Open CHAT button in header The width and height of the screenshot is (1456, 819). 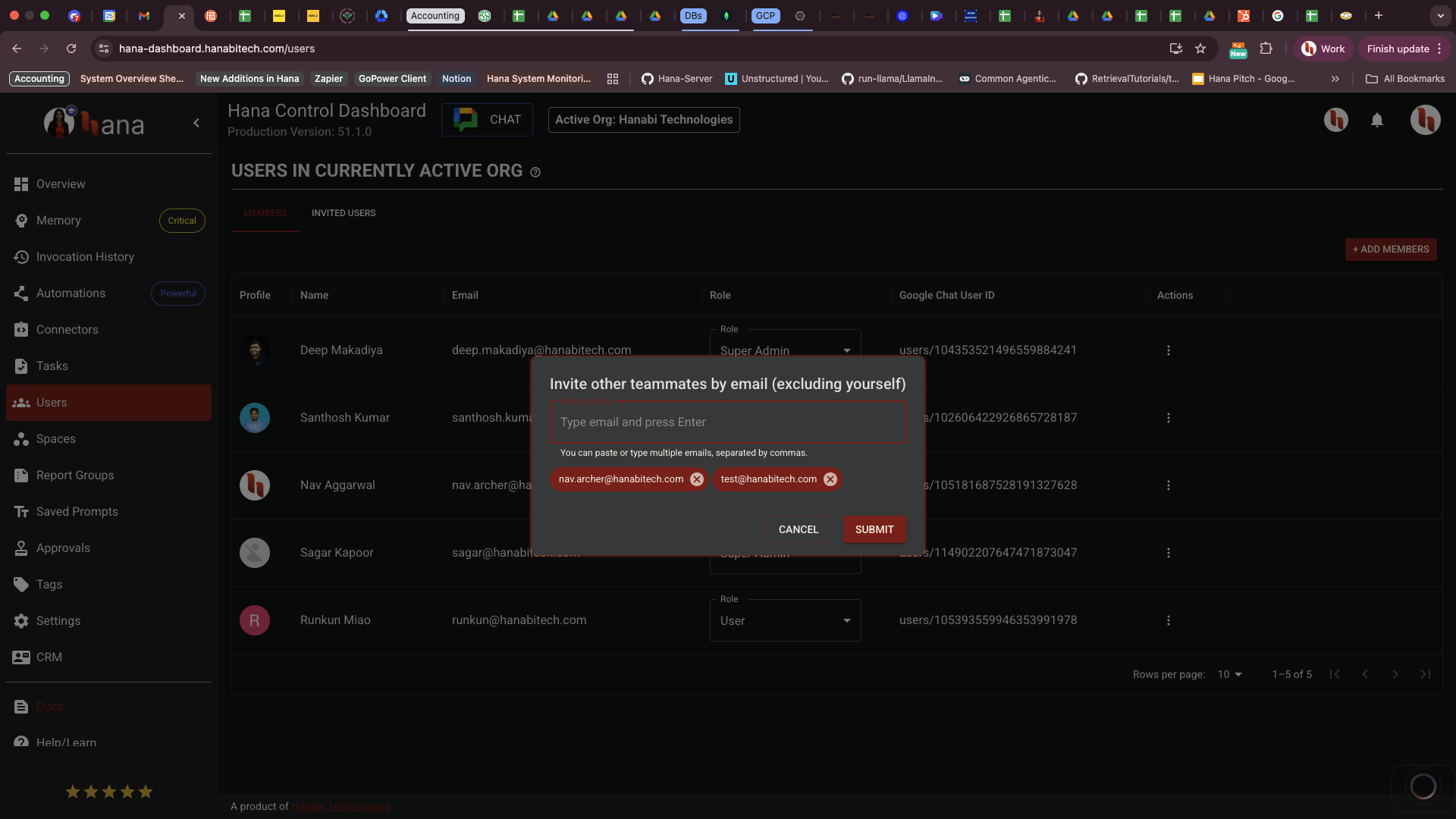[487, 120]
